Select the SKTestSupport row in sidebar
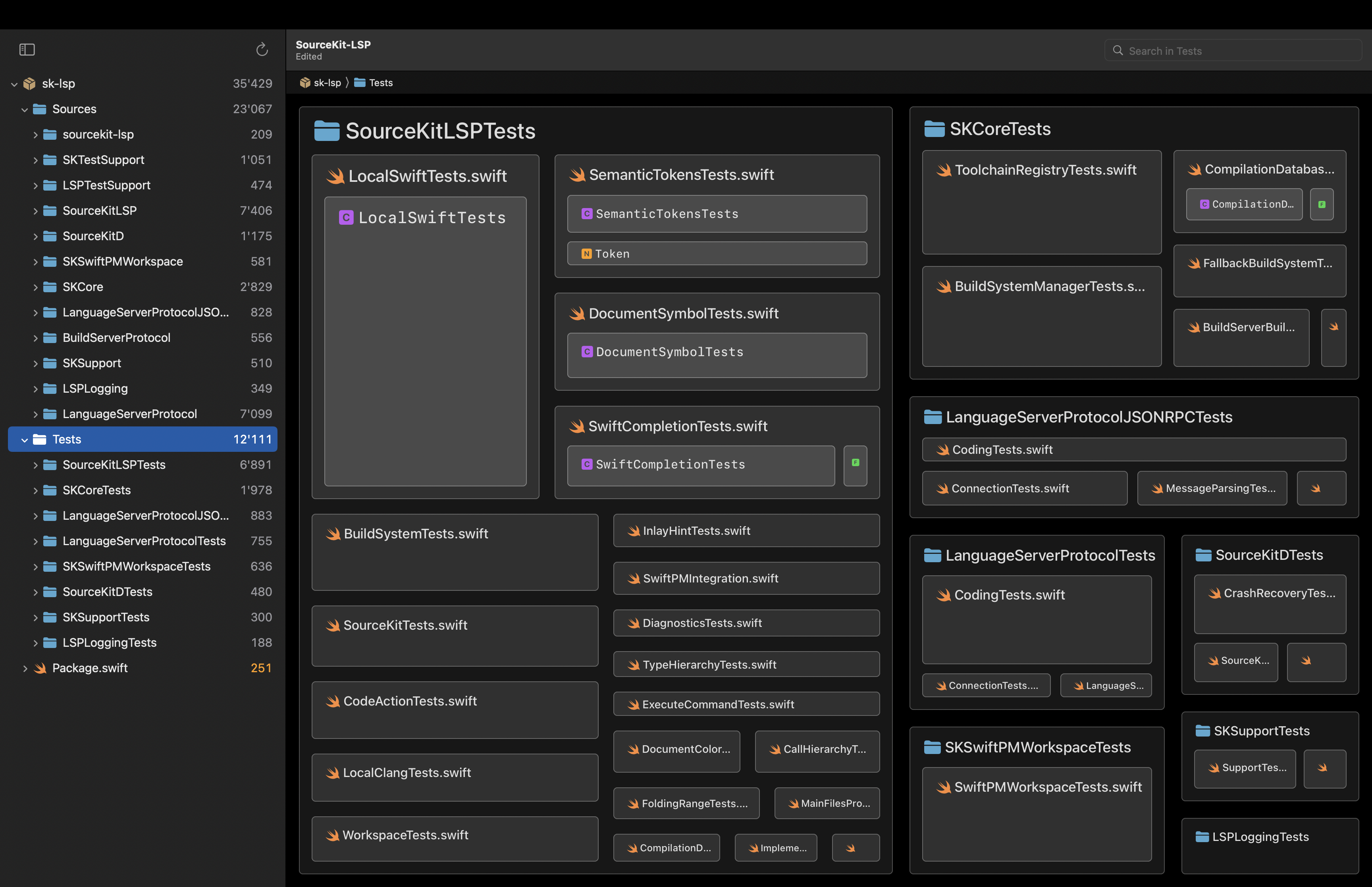This screenshot has height=887, width=1372. click(x=142, y=160)
